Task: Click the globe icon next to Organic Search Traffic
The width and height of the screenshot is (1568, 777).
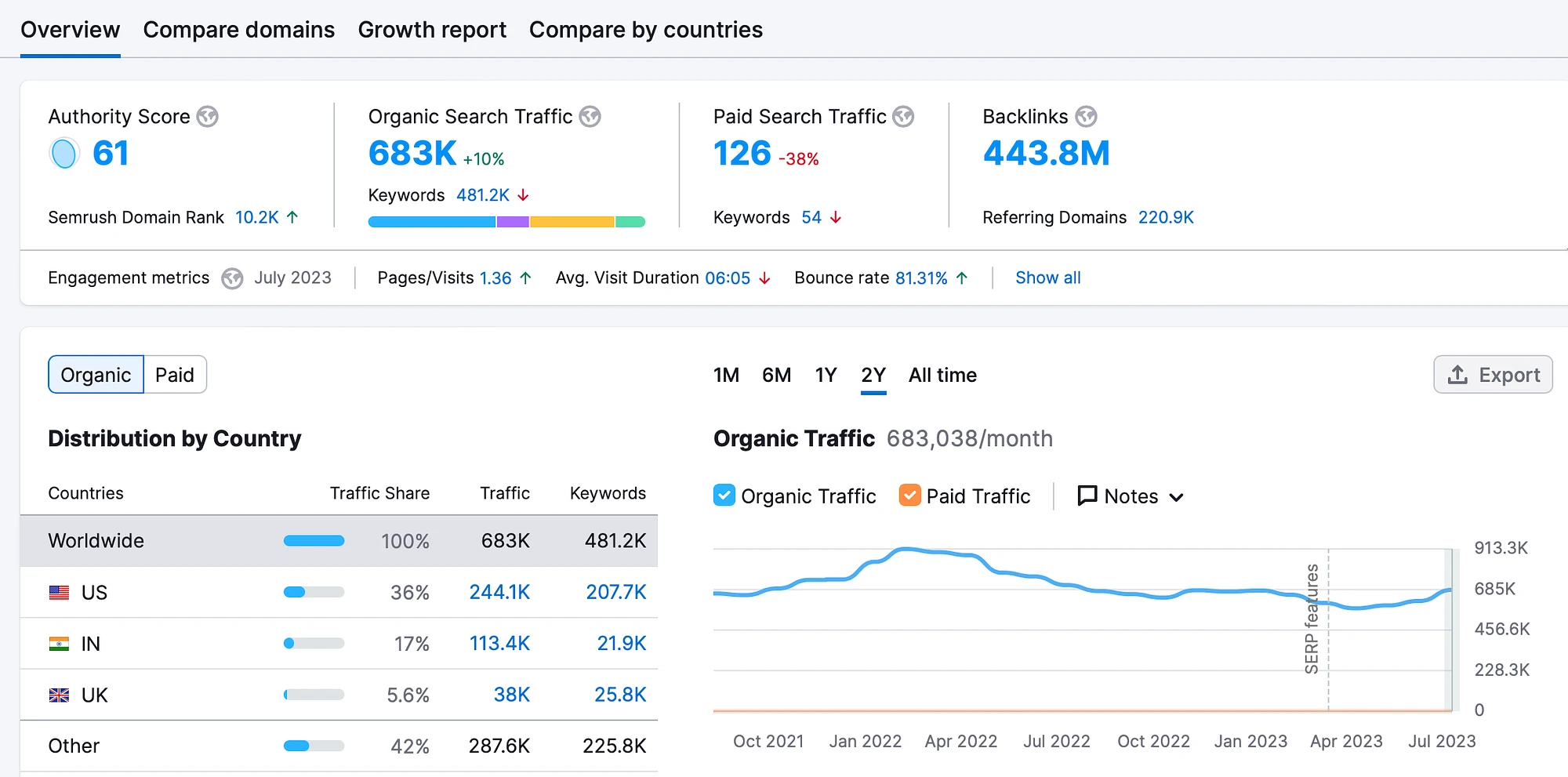Action: click(x=590, y=117)
